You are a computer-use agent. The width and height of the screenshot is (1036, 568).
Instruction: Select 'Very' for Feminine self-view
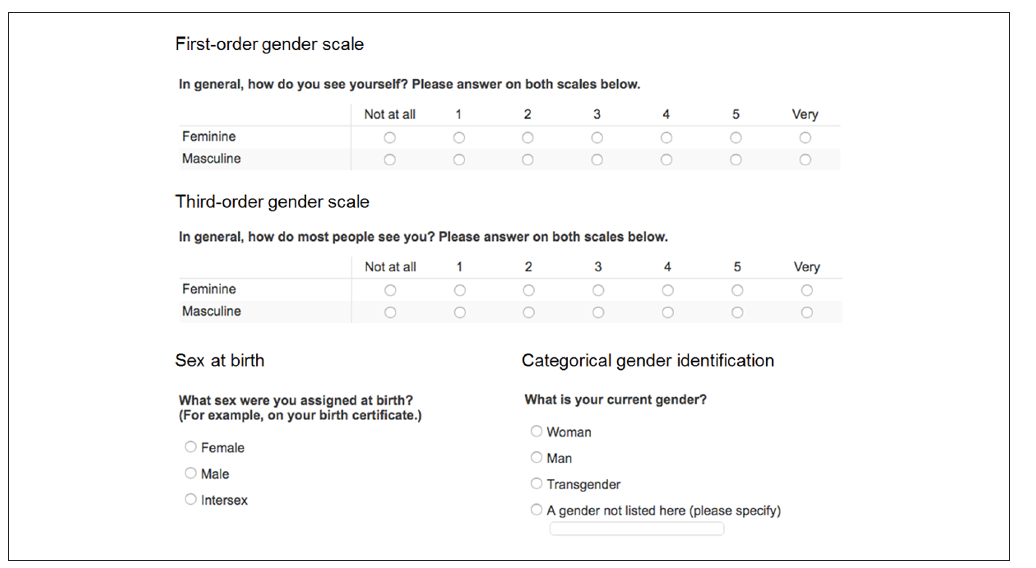(805, 138)
